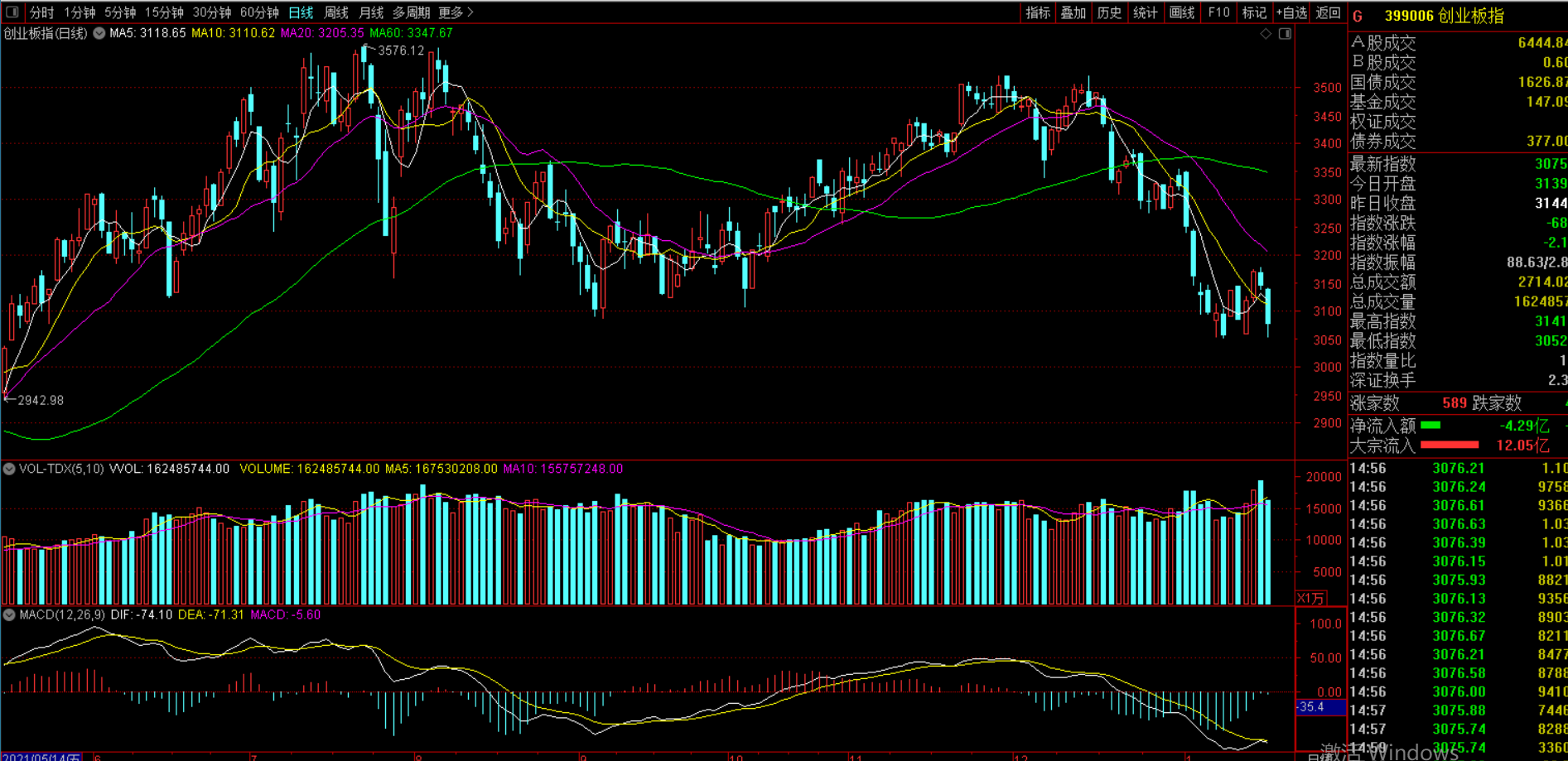The width and height of the screenshot is (1568, 761).
Task: Expand the VOL-TDX indicator settings arrow
Action: pos(9,469)
